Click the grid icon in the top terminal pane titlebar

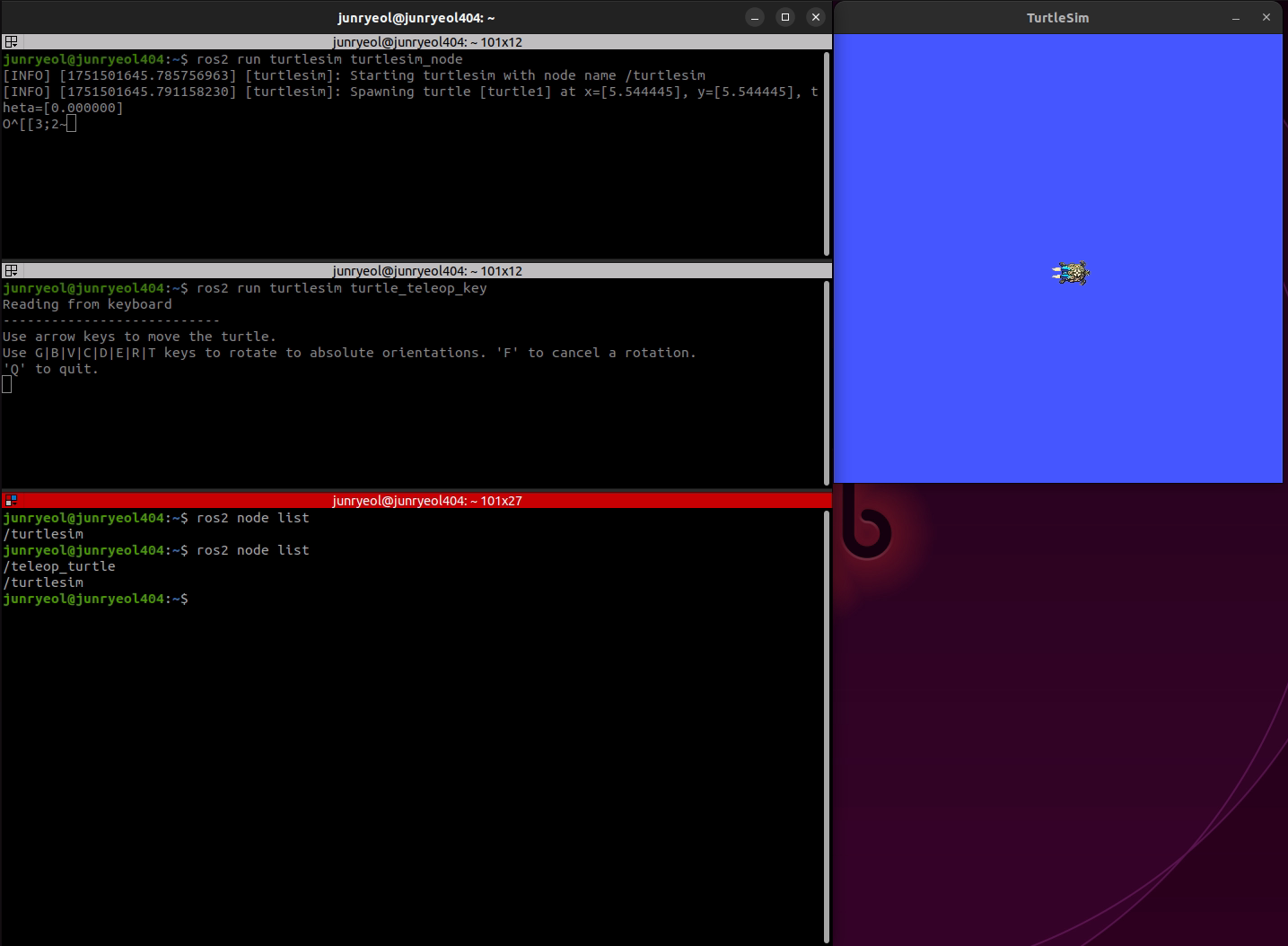(11, 42)
